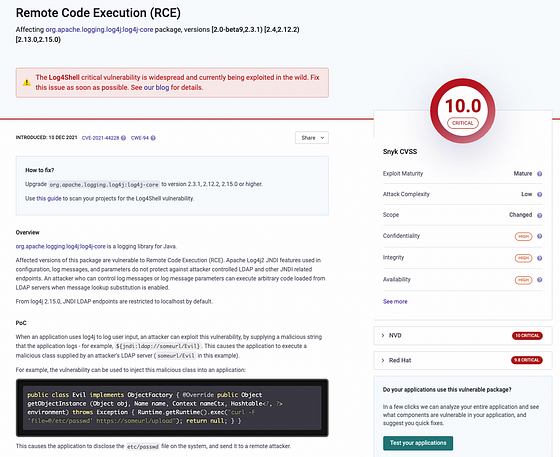Click the NVD 10 CRITICAL badge
This screenshot has width=560, height=457.
coord(528,336)
